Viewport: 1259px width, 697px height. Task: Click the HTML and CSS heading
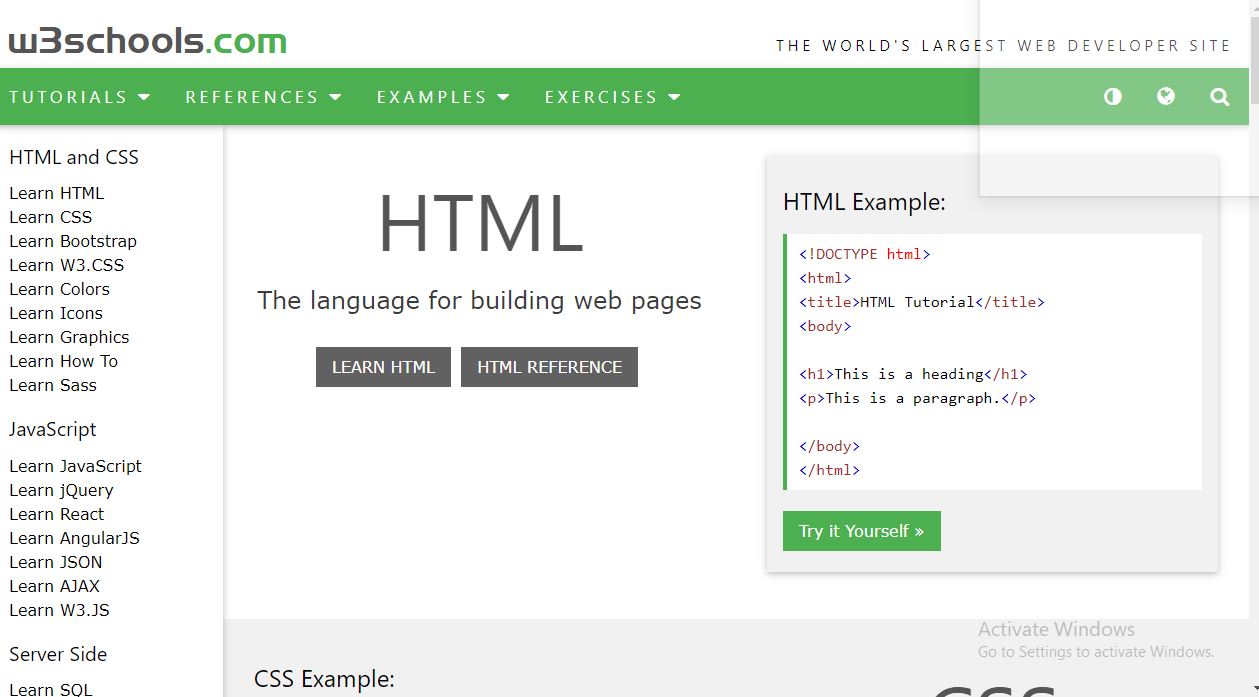(74, 157)
